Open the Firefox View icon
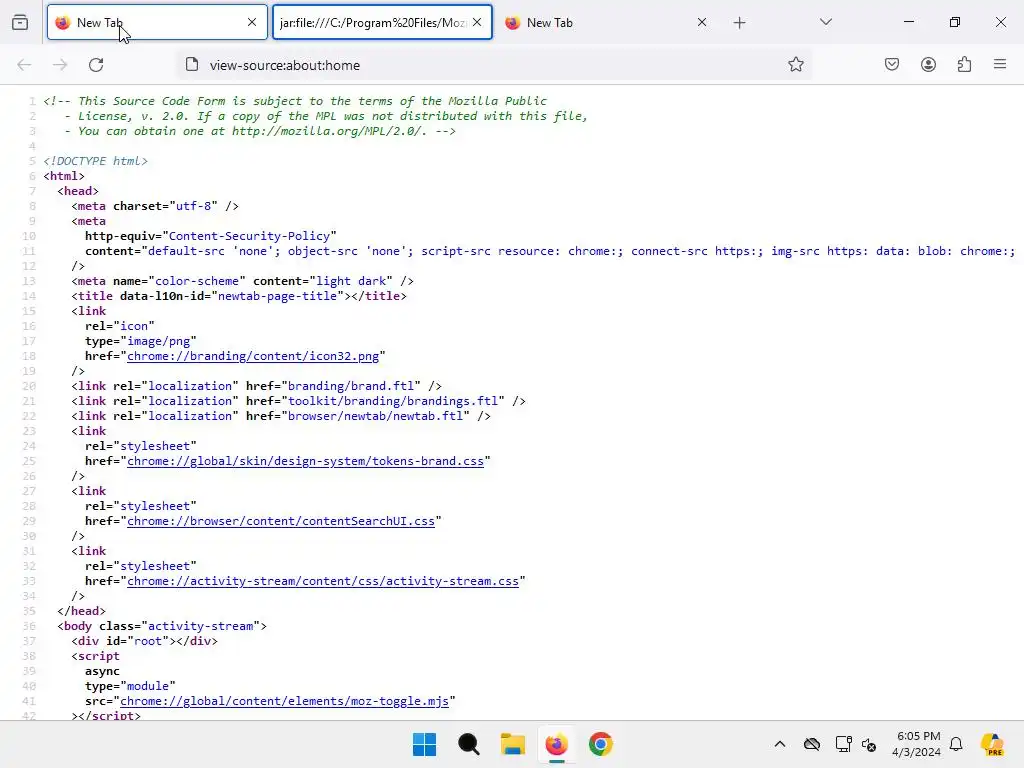1024x768 pixels. point(20,23)
